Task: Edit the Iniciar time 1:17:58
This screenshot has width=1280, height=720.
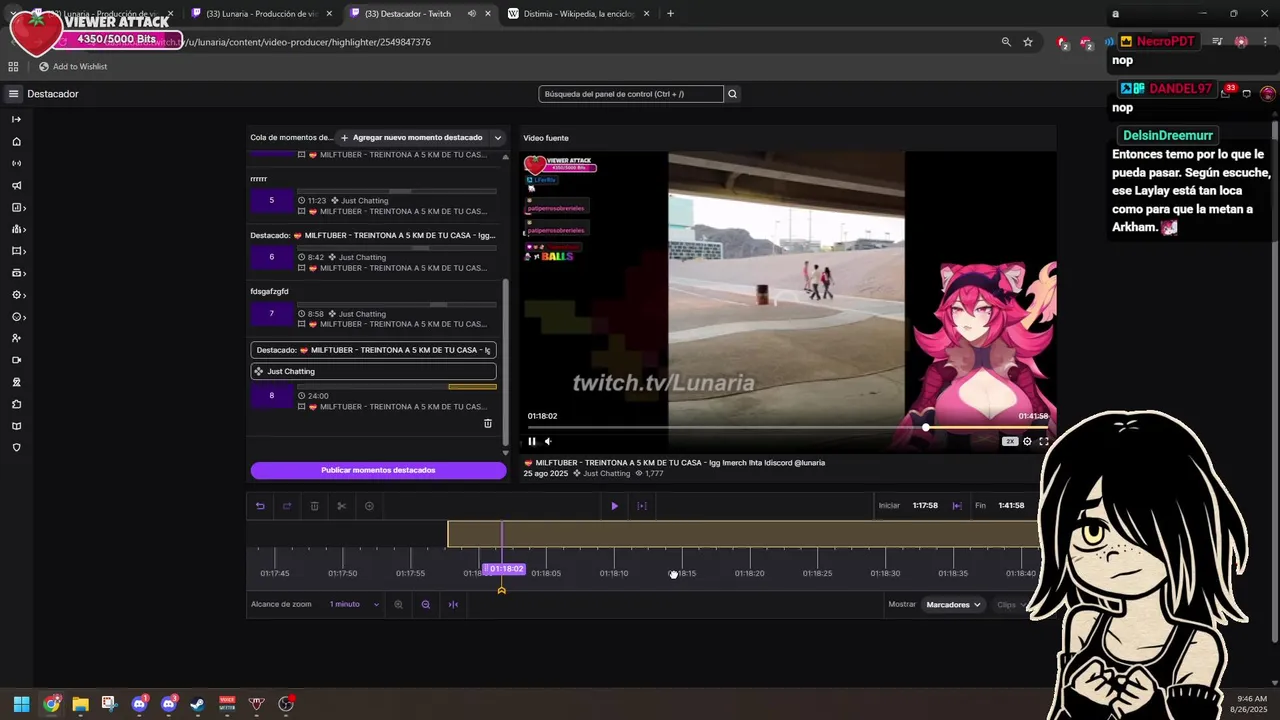Action: click(x=925, y=506)
